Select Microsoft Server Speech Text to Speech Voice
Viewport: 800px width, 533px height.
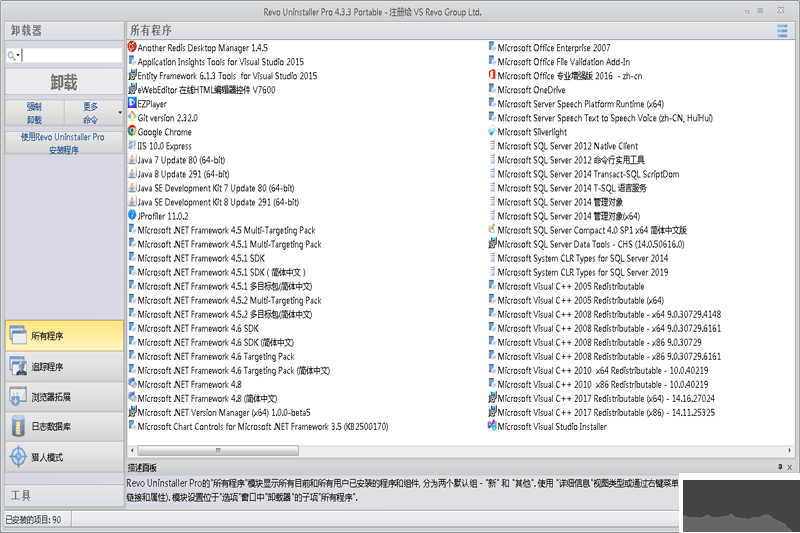(601, 117)
